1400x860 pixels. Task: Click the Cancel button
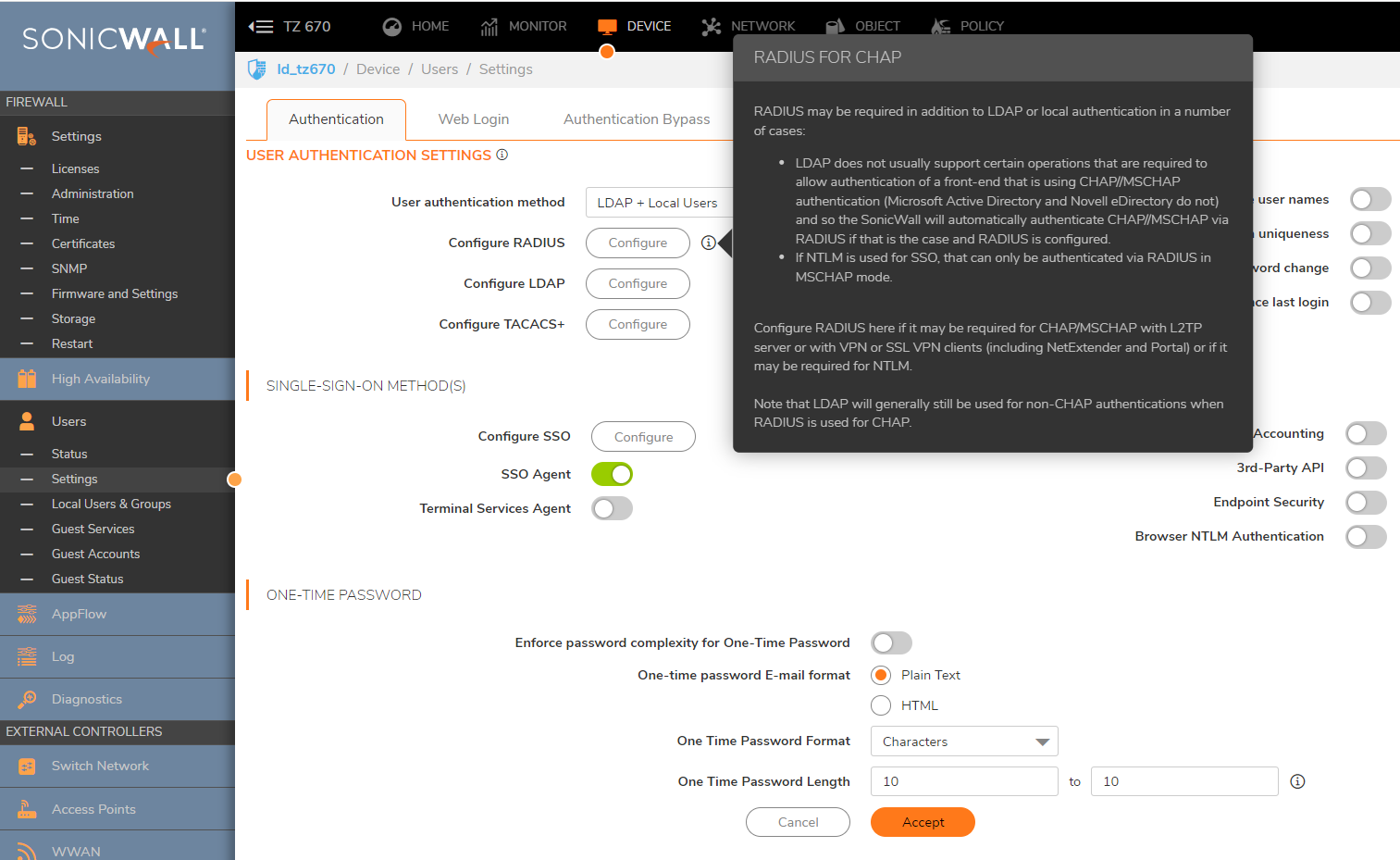tap(798, 822)
